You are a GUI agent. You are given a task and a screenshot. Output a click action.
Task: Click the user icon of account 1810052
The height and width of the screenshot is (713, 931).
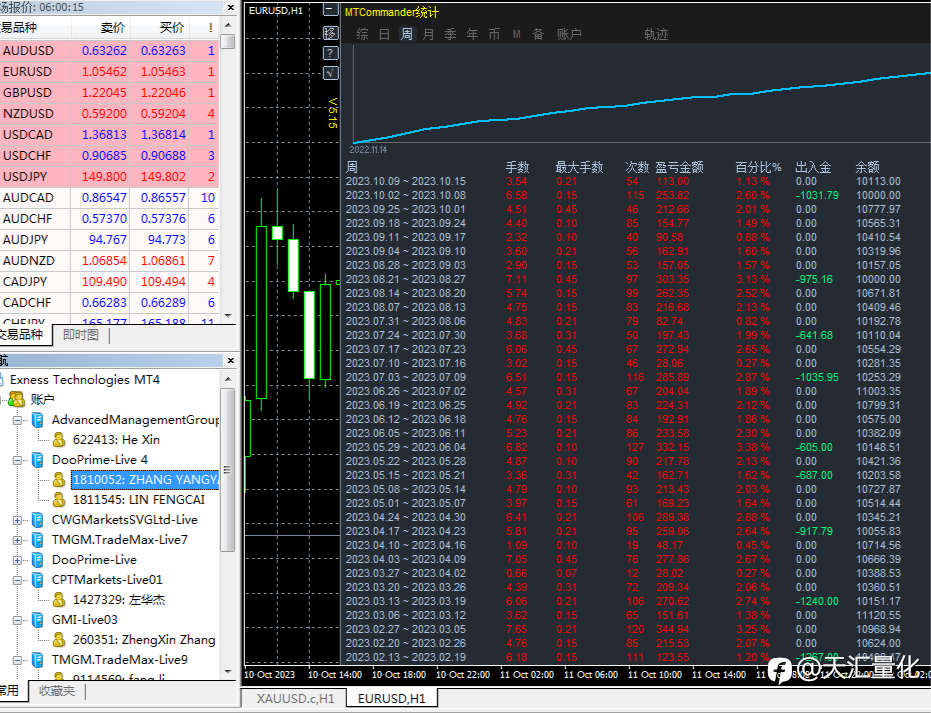tap(59, 480)
